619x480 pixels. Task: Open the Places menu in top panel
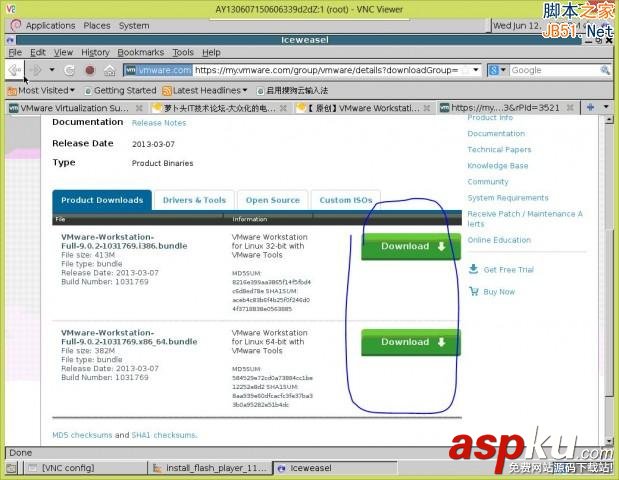(x=97, y=26)
